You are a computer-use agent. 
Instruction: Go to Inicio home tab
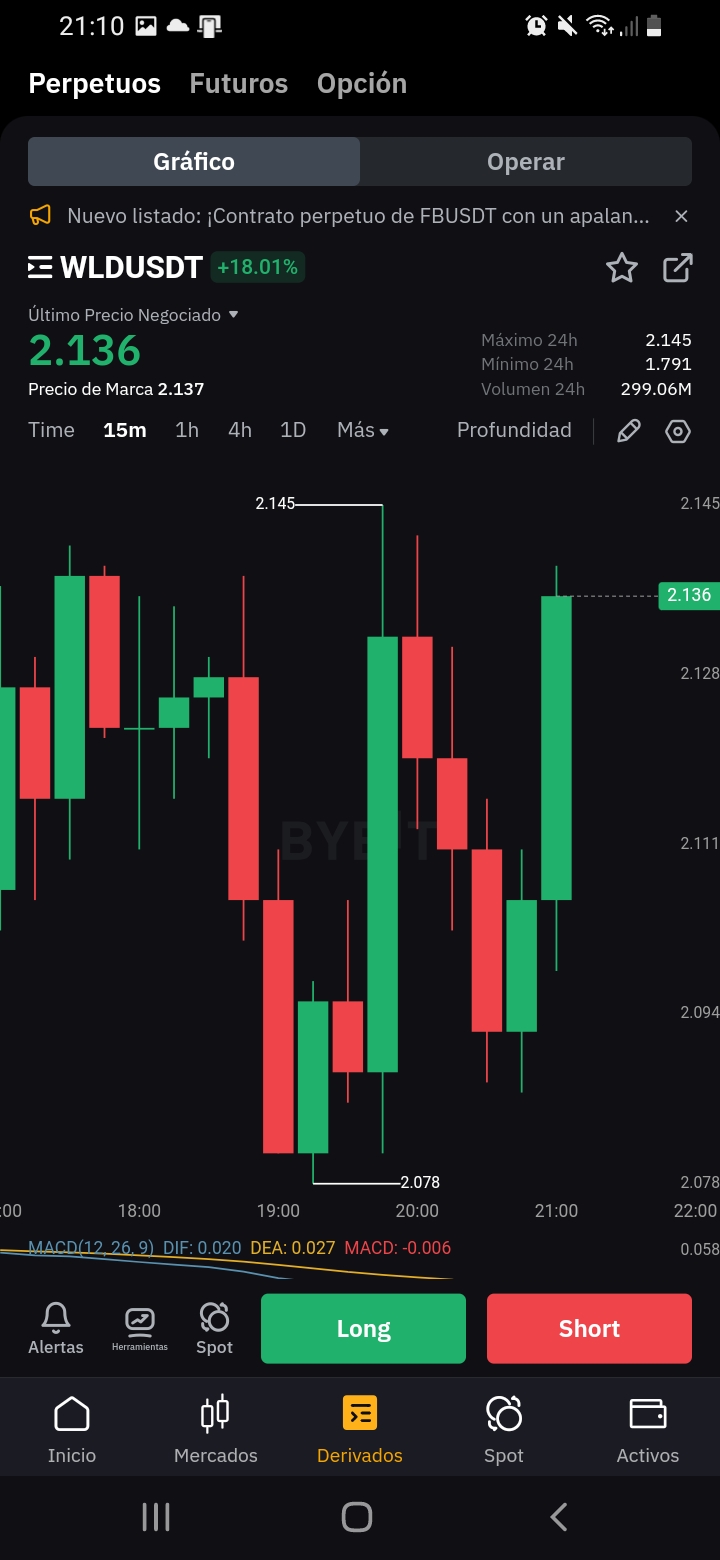(x=71, y=1430)
